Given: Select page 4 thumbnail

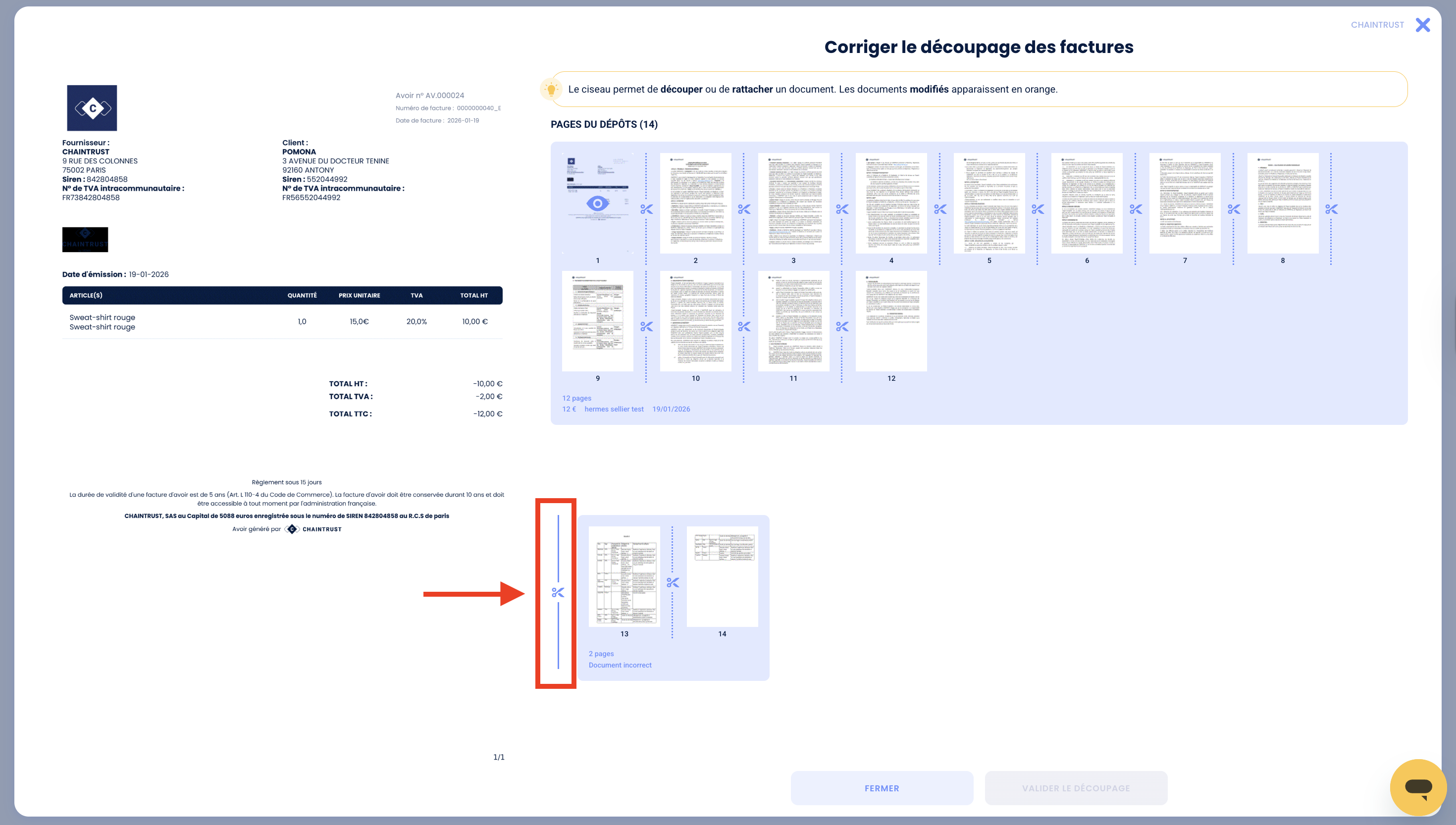Looking at the screenshot, I should click(891, 203).
